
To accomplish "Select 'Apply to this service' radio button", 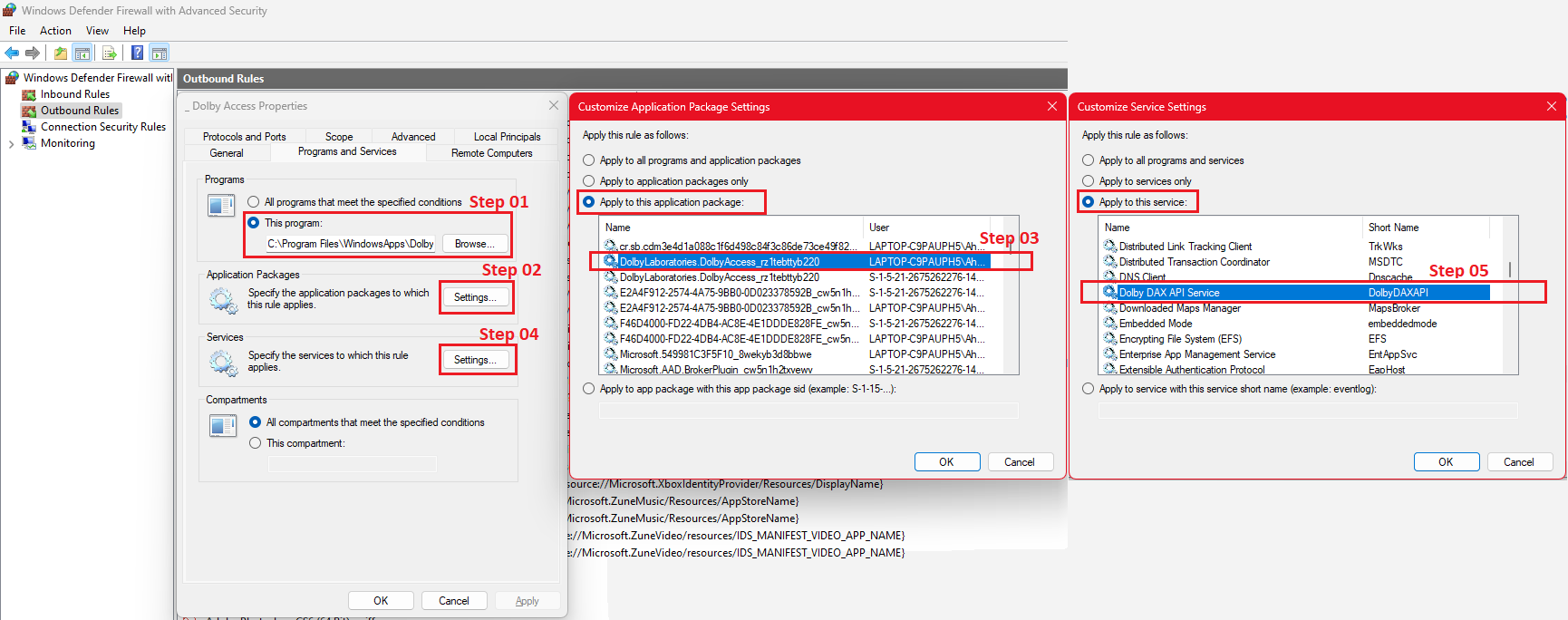I will pyautogui.click(x=1089, y=202).
